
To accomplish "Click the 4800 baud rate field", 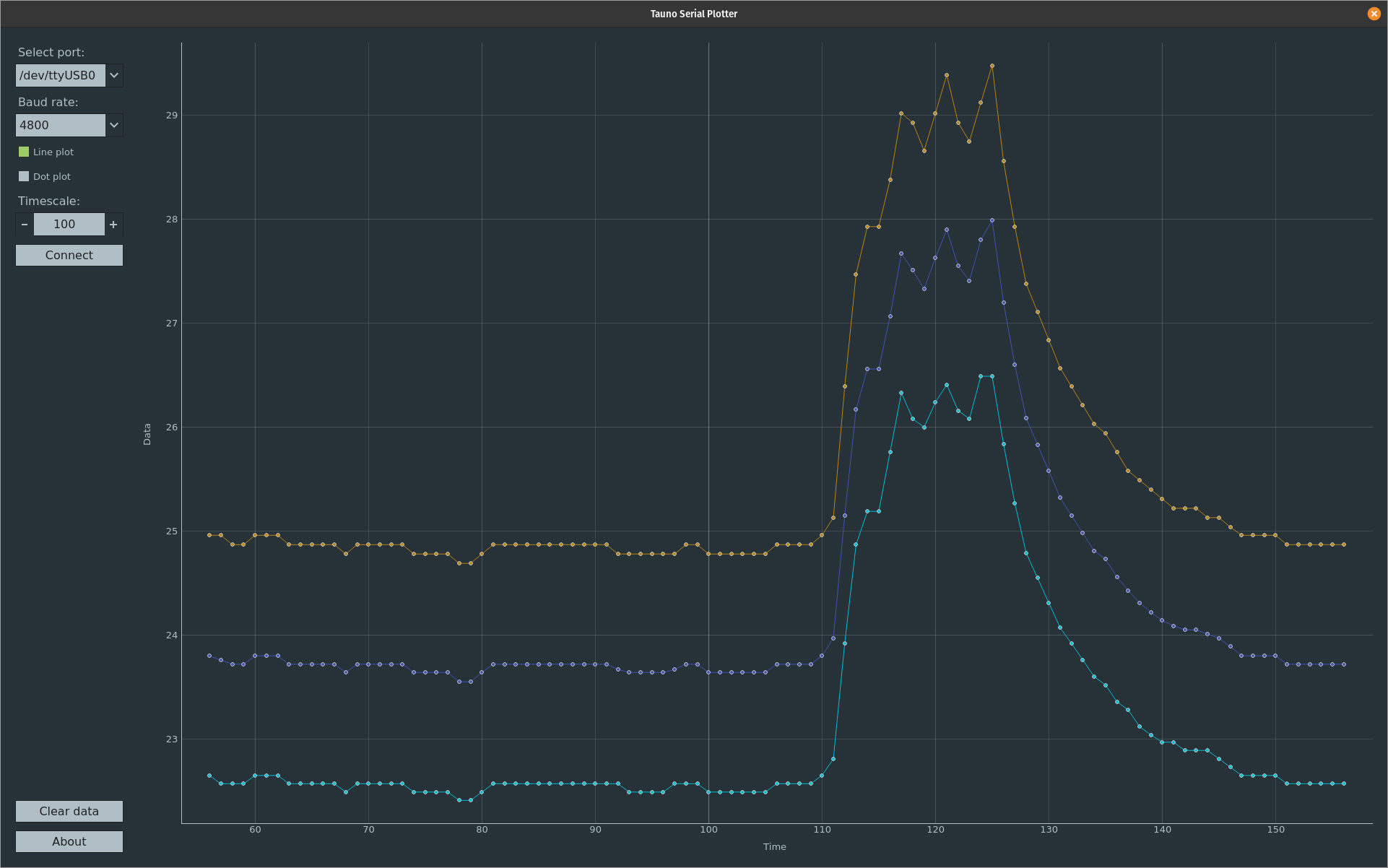I will pos(61,125).
